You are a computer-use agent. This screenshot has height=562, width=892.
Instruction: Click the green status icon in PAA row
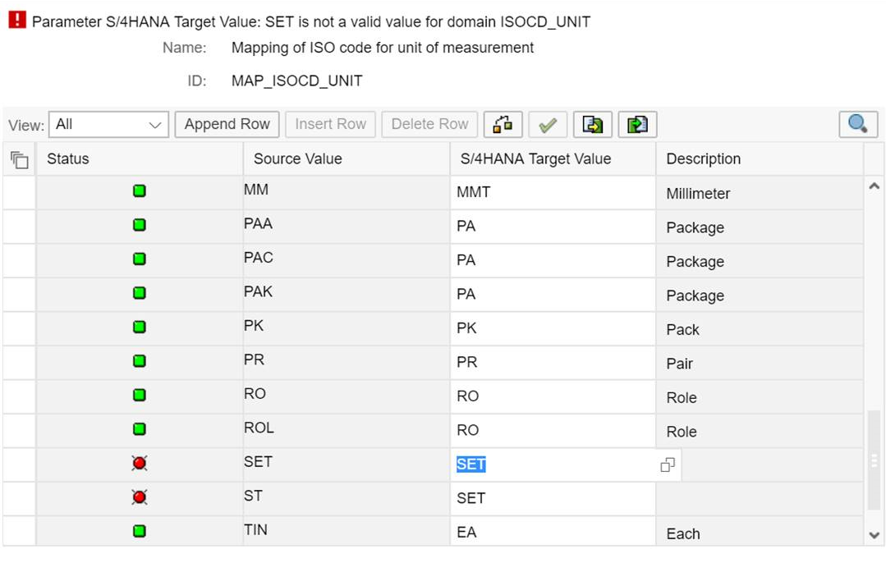(139, 225)
